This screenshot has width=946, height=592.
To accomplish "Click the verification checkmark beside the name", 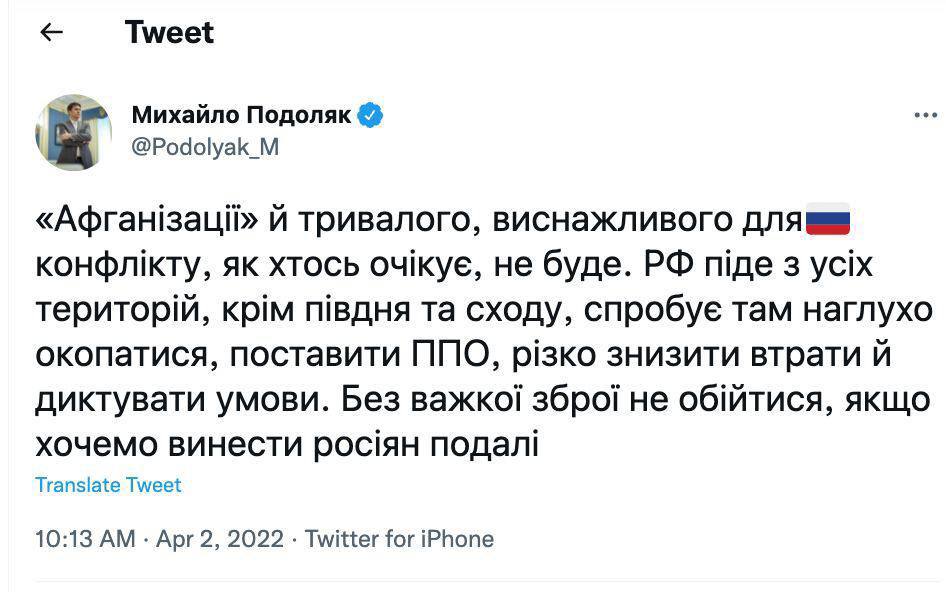I will click(372, 114).
